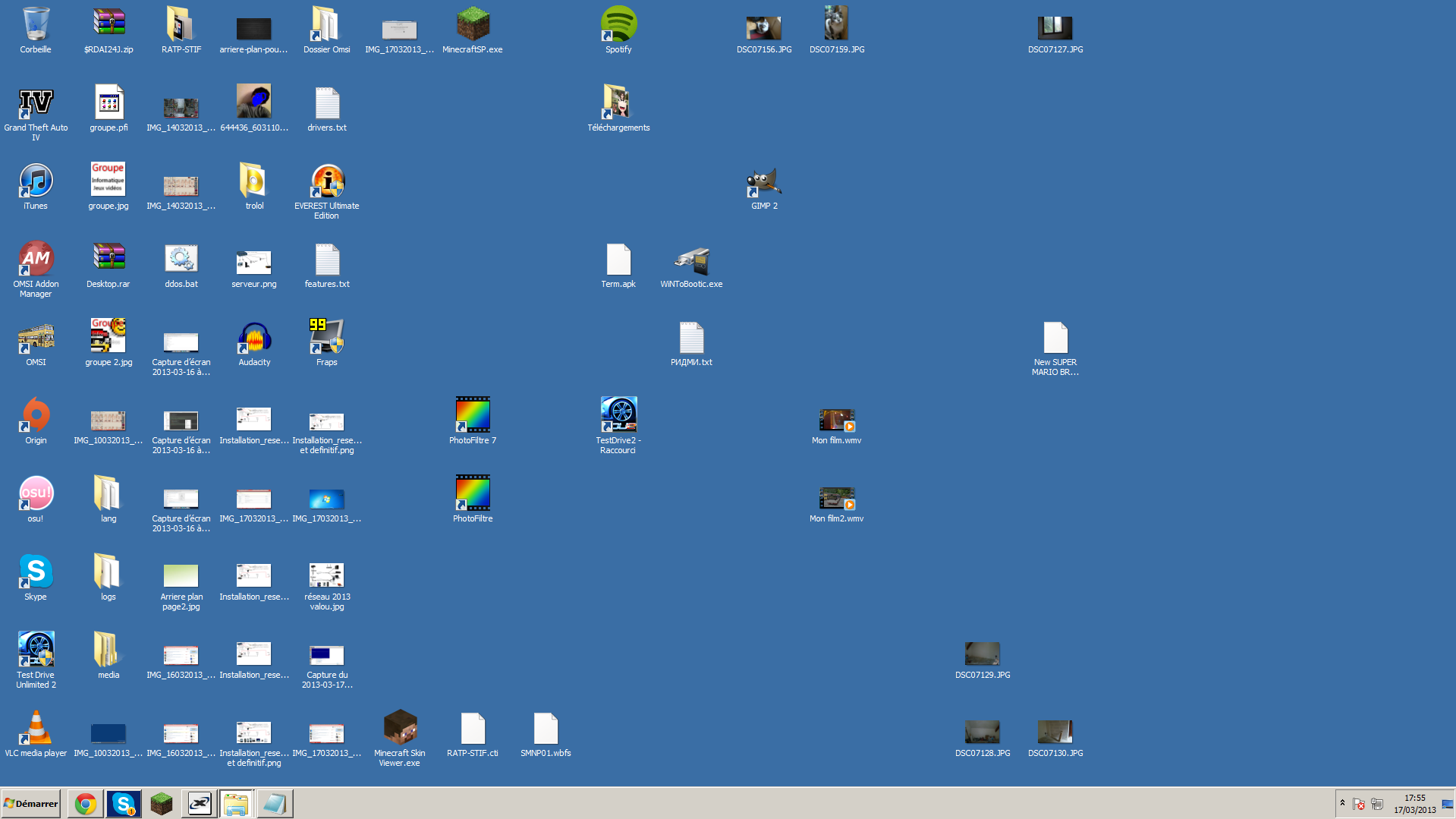This screenshot has width=1456, height=819.
Task: Click Google Chrome in the taskbar
Action: pos(86,804)
